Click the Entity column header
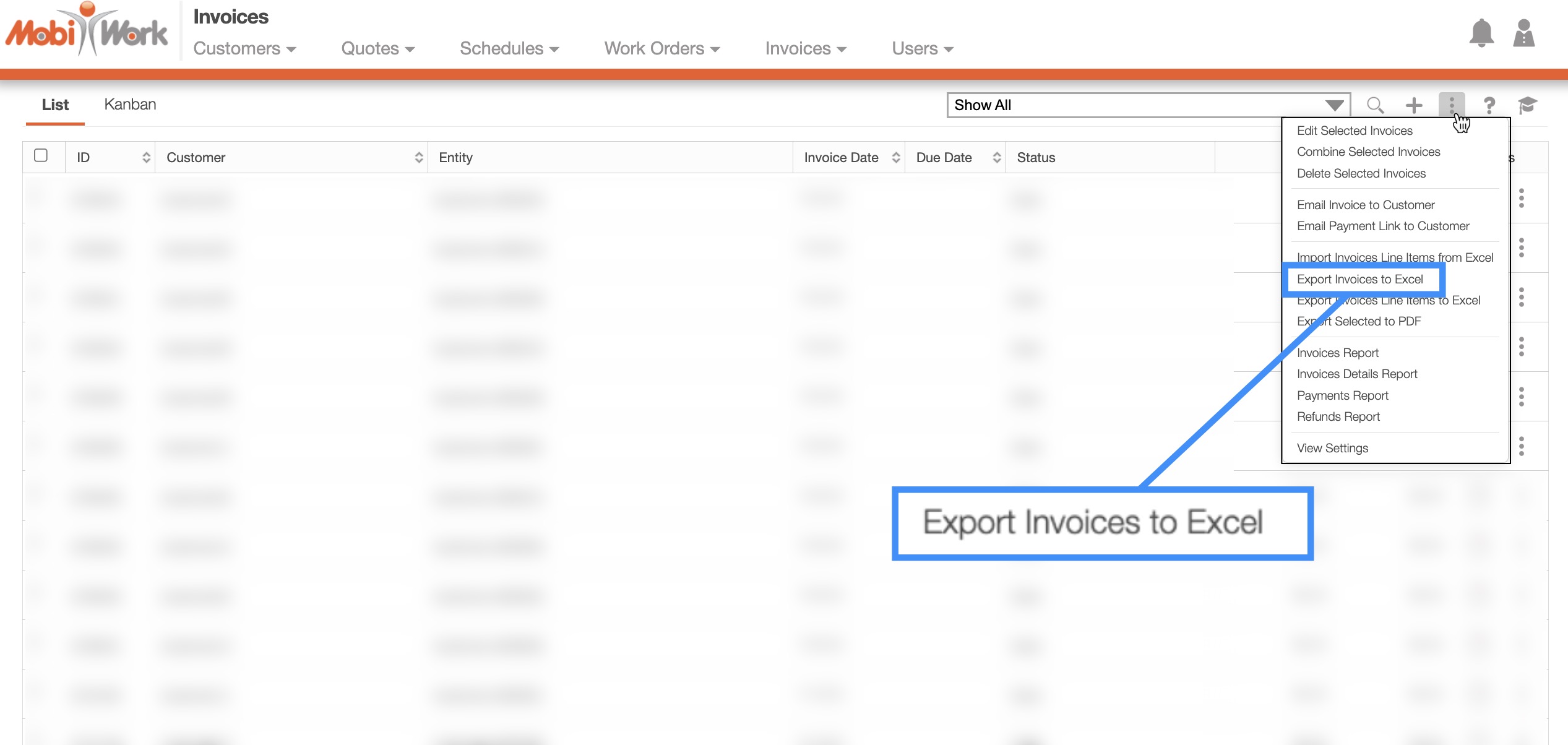The width and height of the screenshot is (1568, 745). coord(455,158)
